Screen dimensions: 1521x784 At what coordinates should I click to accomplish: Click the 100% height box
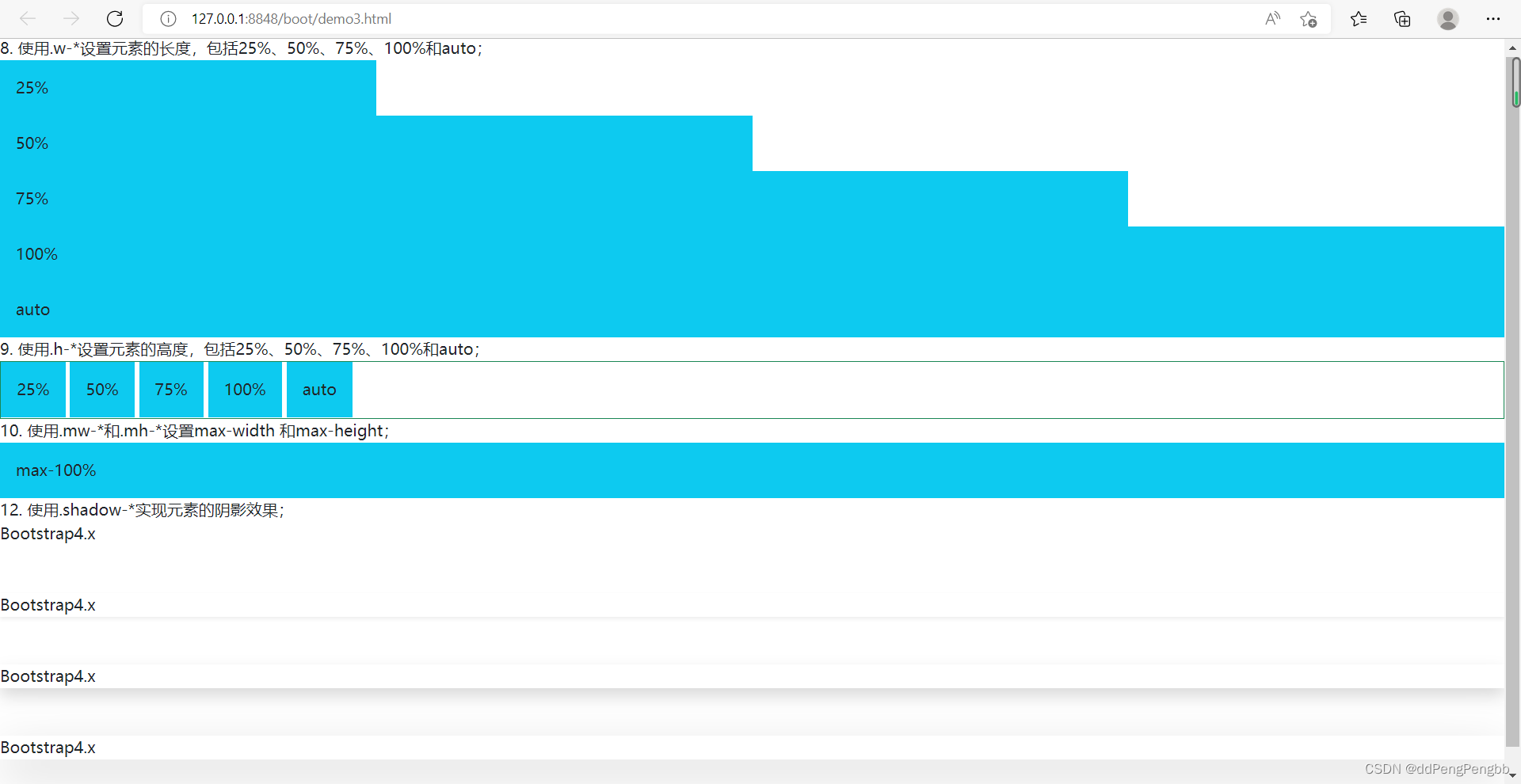pyautogui.click(x=245, y=390)
